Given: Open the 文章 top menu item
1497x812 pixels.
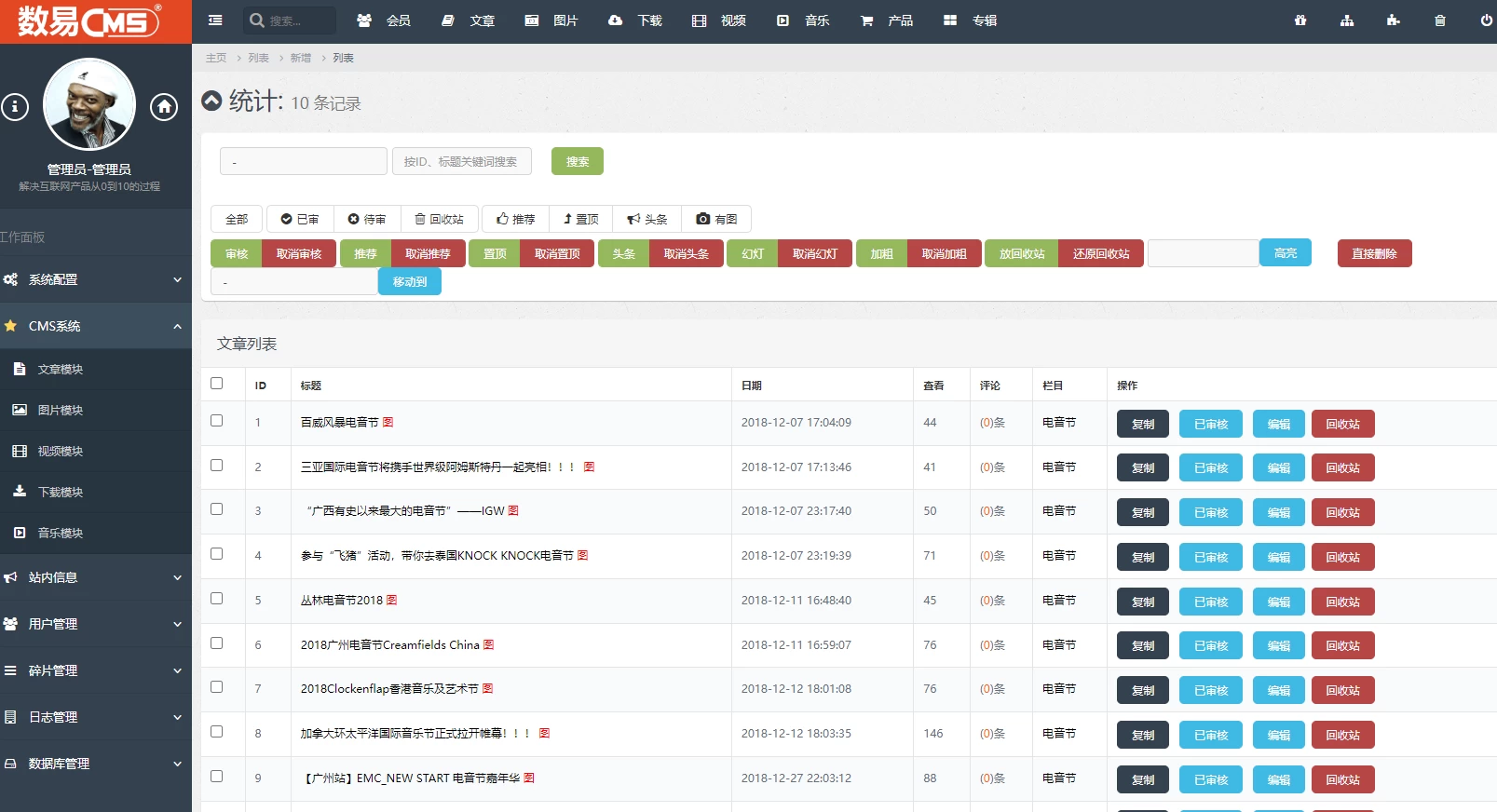Looking at the screenshot, I should [470, 20].
